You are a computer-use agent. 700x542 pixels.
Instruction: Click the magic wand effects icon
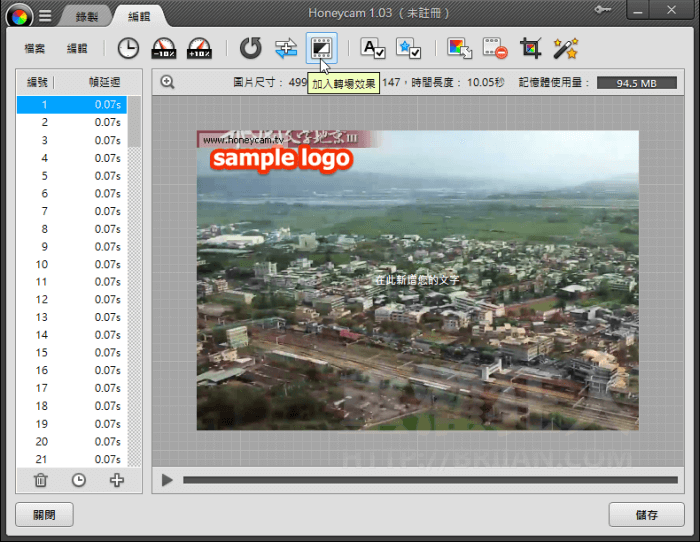point(566,48)
